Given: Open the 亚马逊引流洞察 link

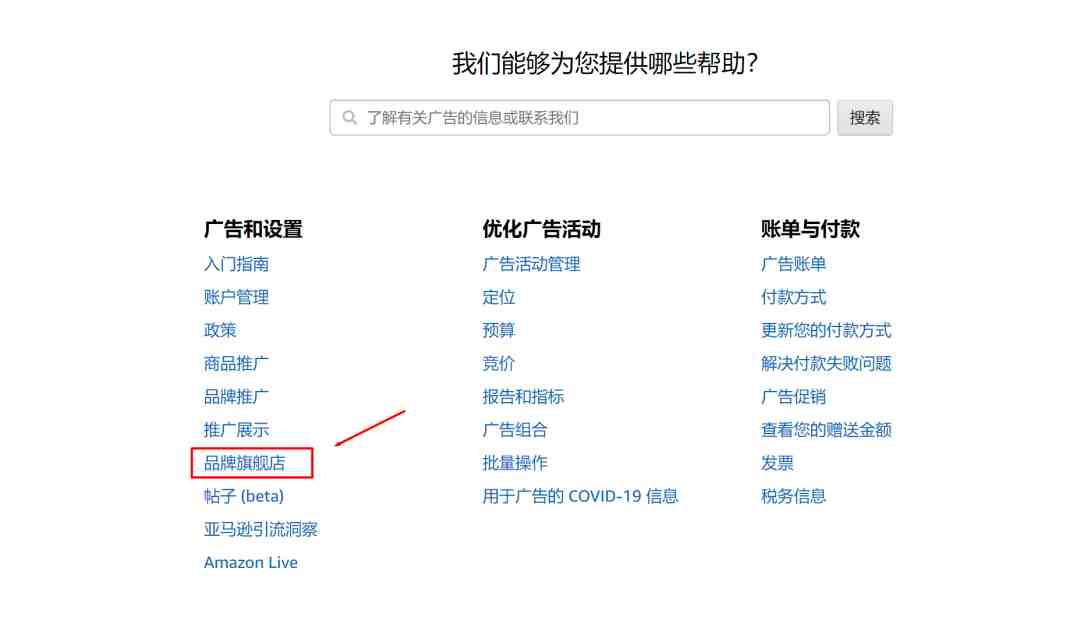Looking at the screenshot, I should pyautogui.click(x=261, y=529).
